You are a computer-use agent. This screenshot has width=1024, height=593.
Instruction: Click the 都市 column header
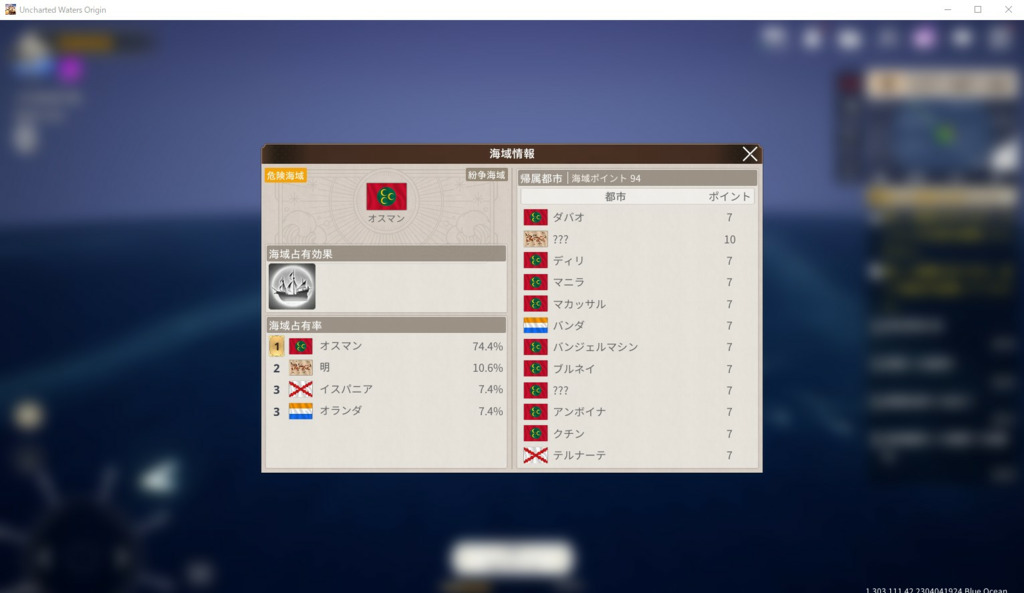615,197
